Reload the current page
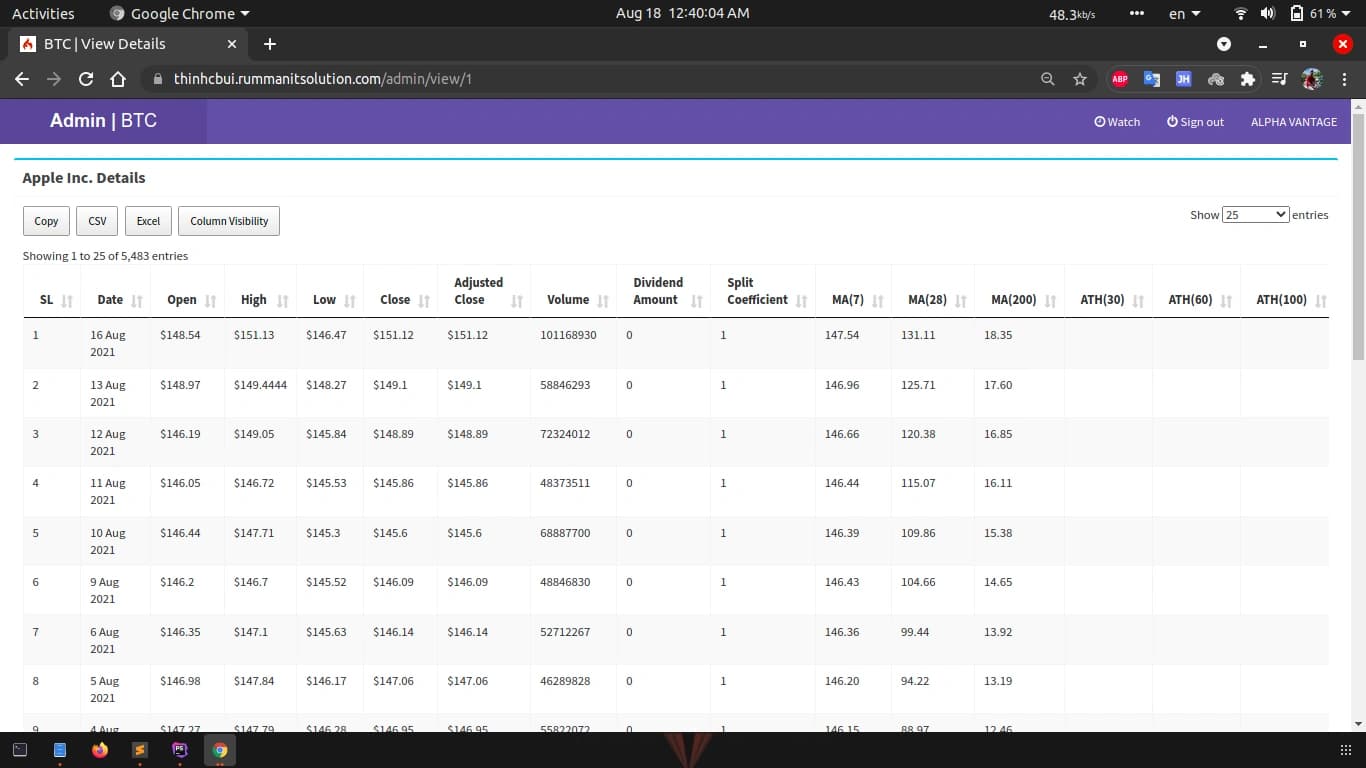Viewport: 1366px width, 768px height. pyautogui.click(x=86, y=79)
